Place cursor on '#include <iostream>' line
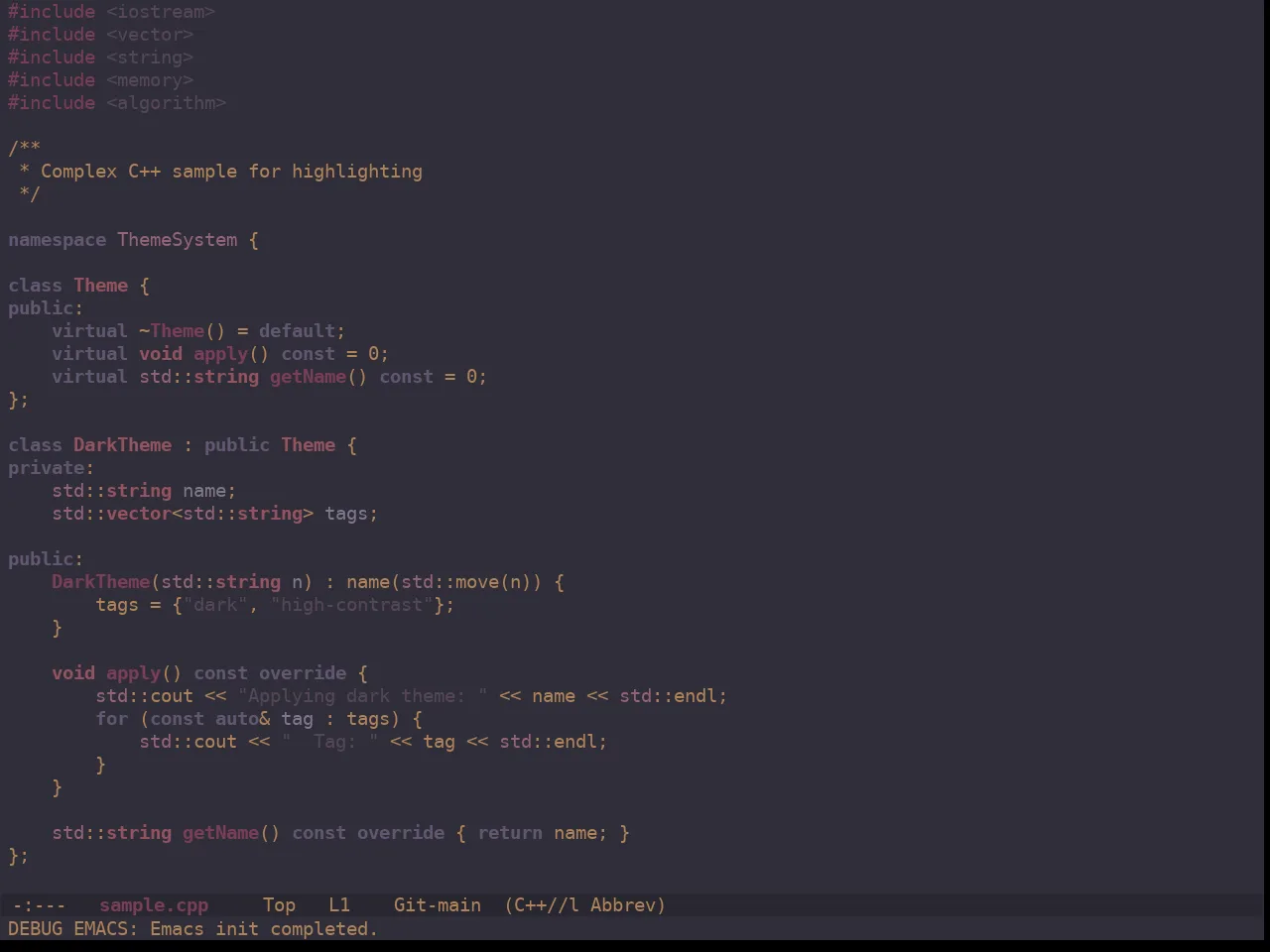The height and width of the screenshot is (952, 1270). 111,12
